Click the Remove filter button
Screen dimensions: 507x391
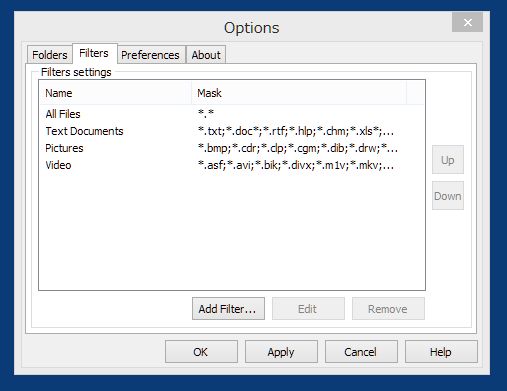pos(388,309)
